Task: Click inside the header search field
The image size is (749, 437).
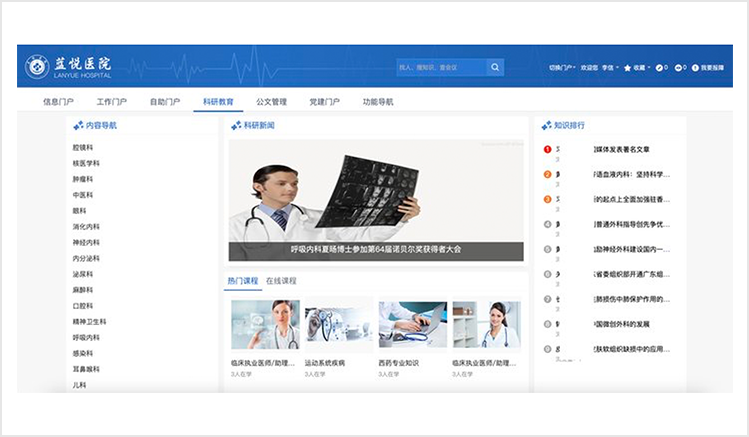Action: 440,67
